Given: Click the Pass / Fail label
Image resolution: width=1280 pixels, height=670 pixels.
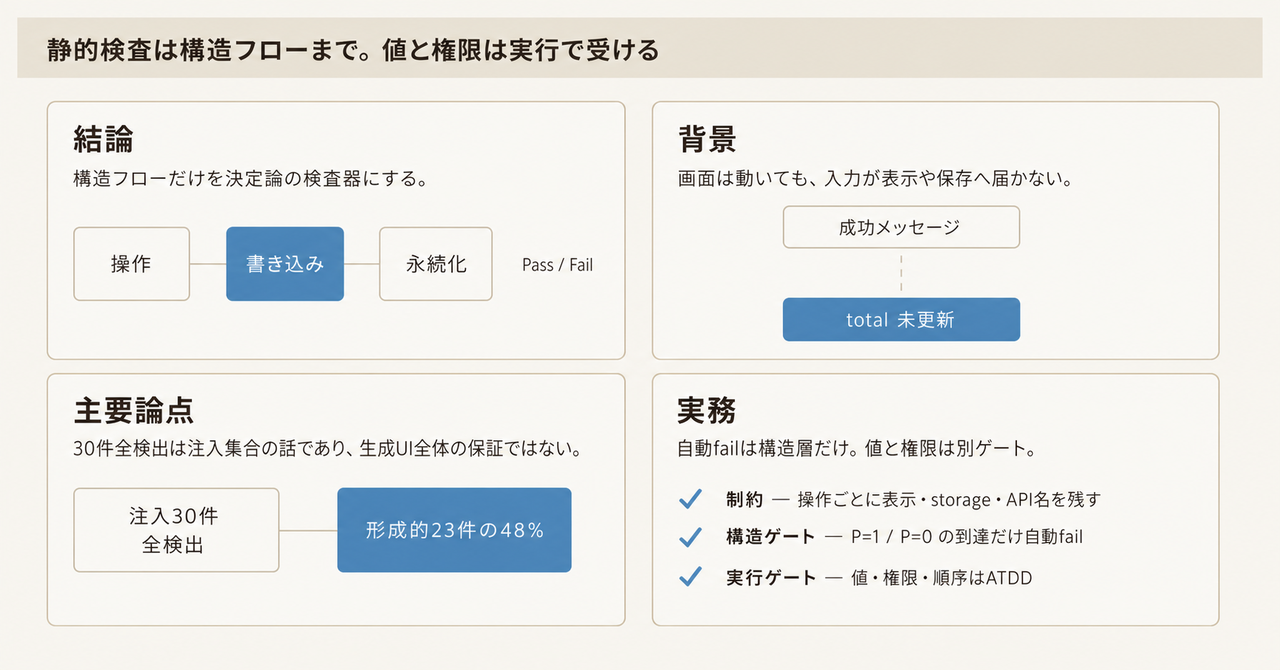Looking at the screenshot, I should 557,265.
